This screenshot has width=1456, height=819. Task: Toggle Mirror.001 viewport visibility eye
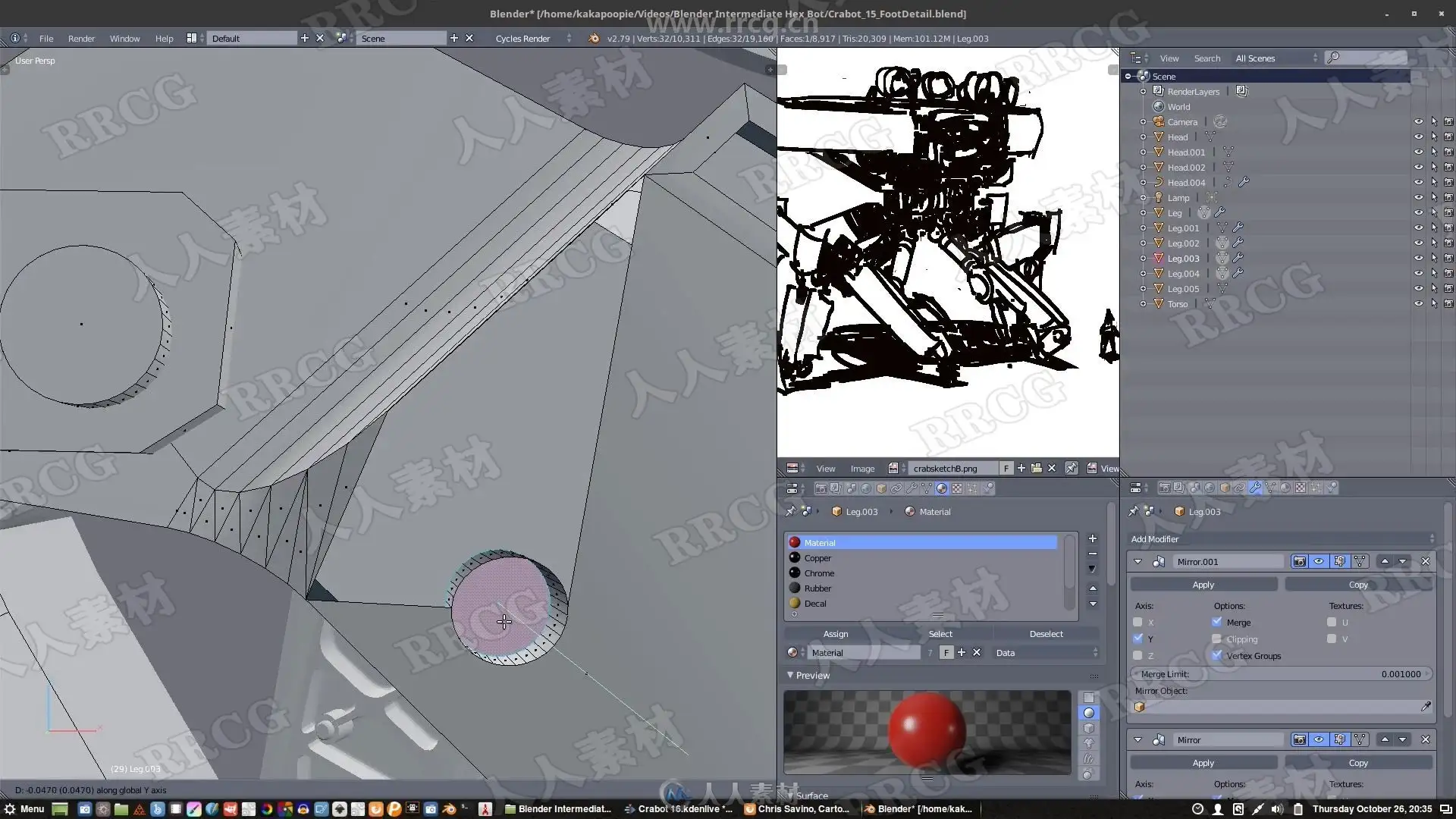(1319, 561)
